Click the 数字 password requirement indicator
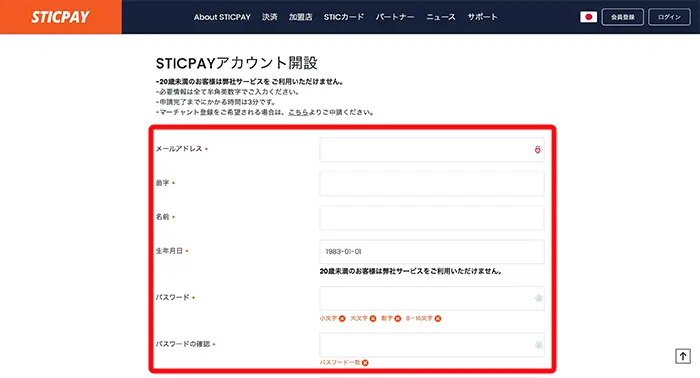 [x=391, y=318]
